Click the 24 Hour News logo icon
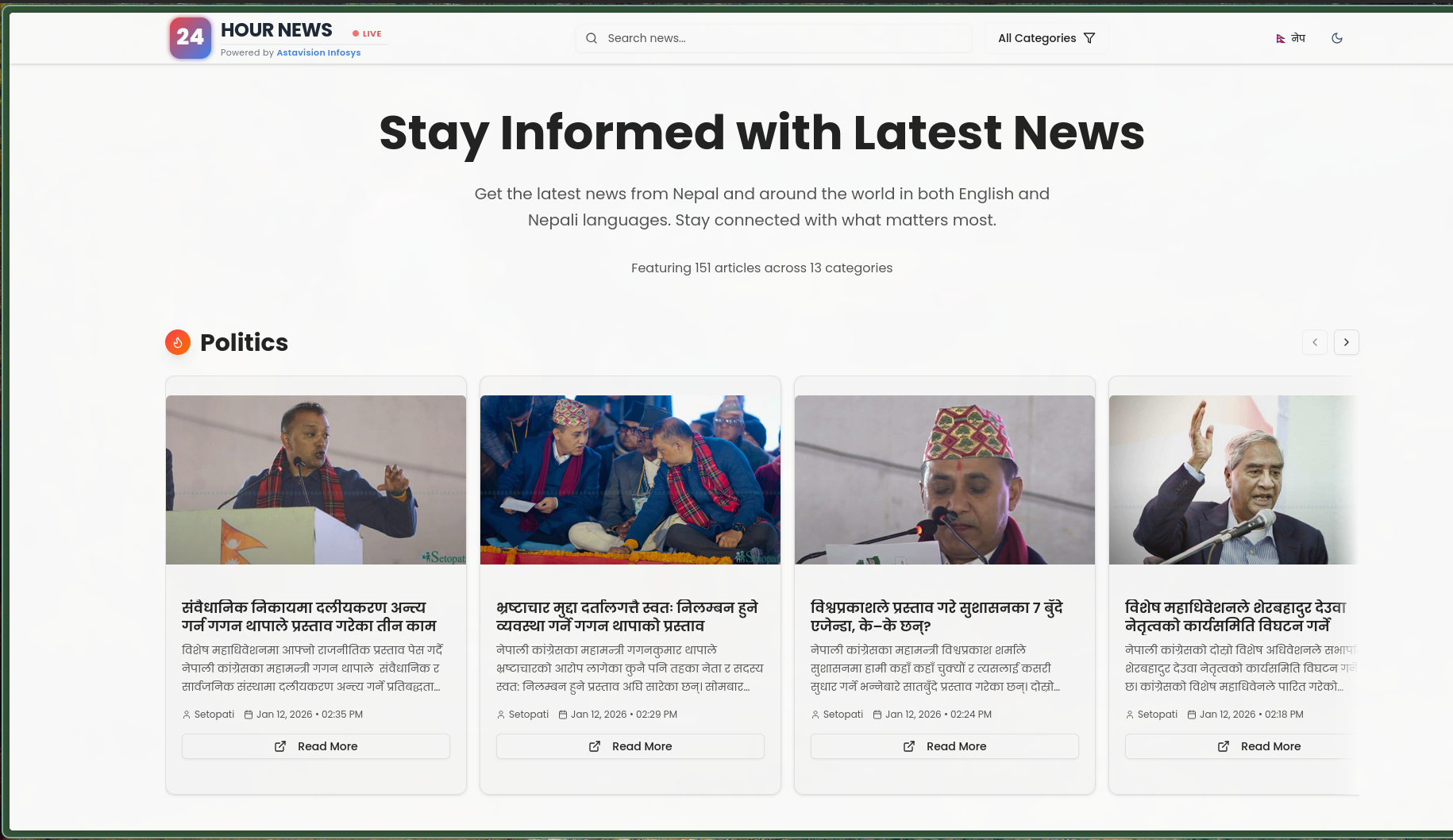 point(190,37)
